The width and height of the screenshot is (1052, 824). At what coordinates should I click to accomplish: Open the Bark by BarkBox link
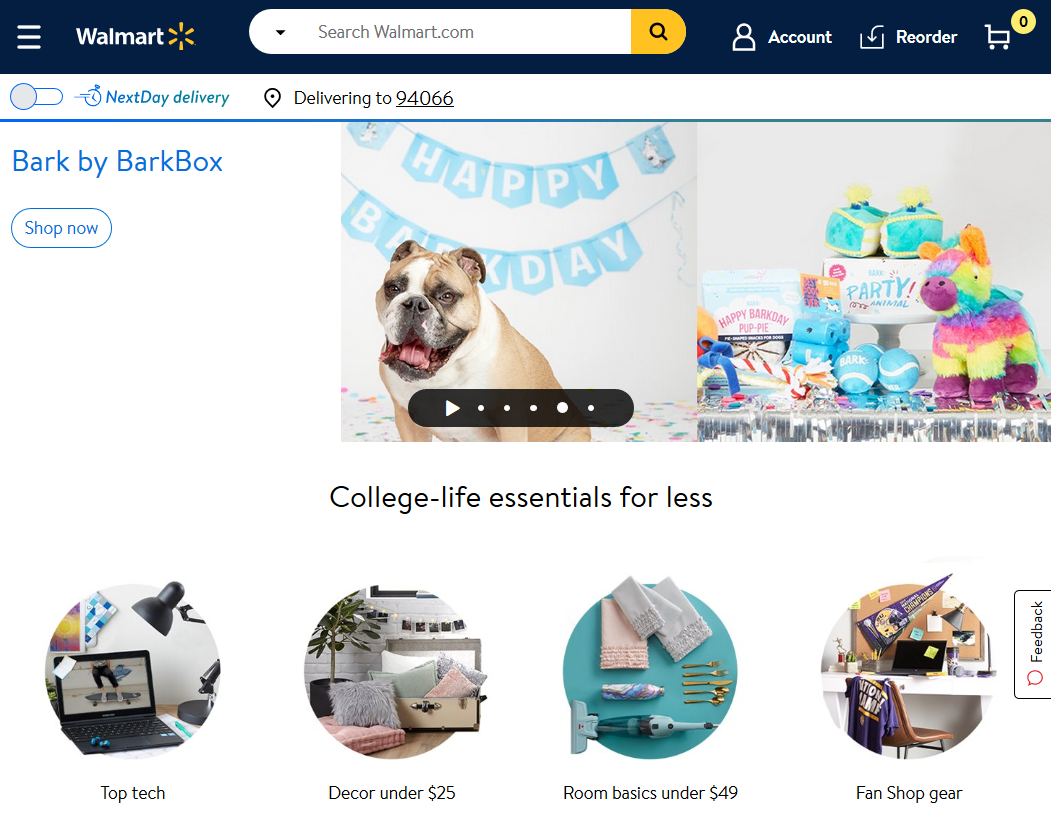(117, 162)
